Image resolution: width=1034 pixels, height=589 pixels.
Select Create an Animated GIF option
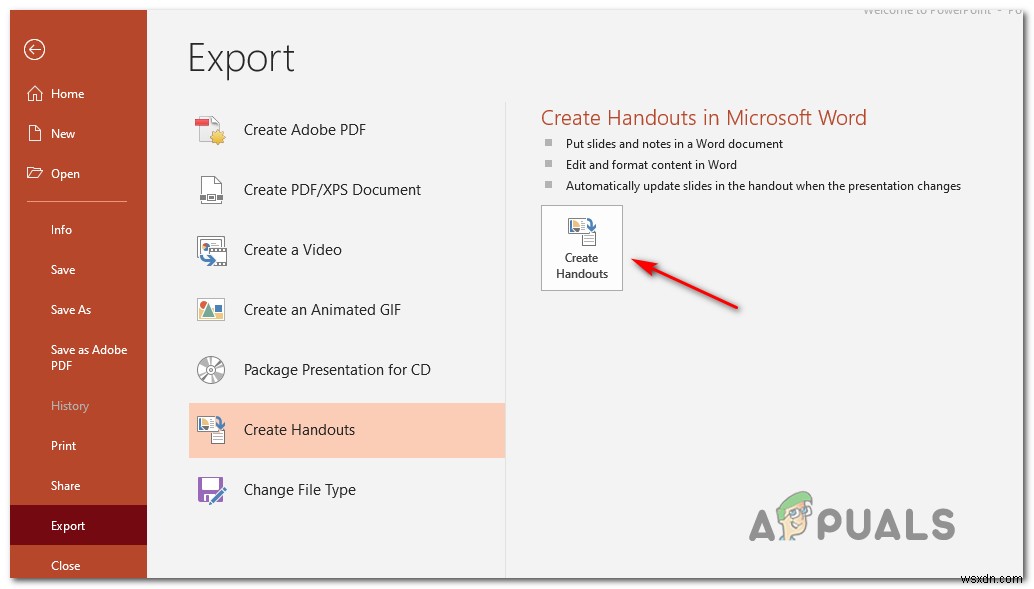point(347,310)
